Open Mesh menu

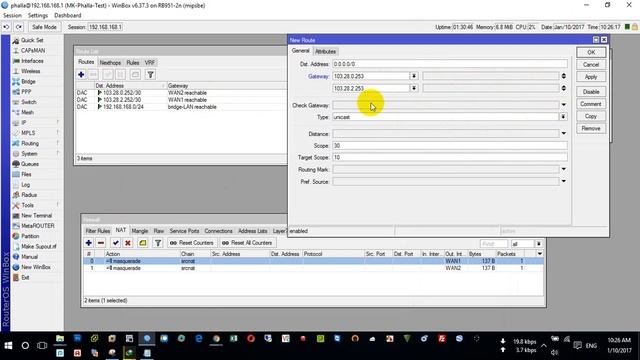pos(27,112)
